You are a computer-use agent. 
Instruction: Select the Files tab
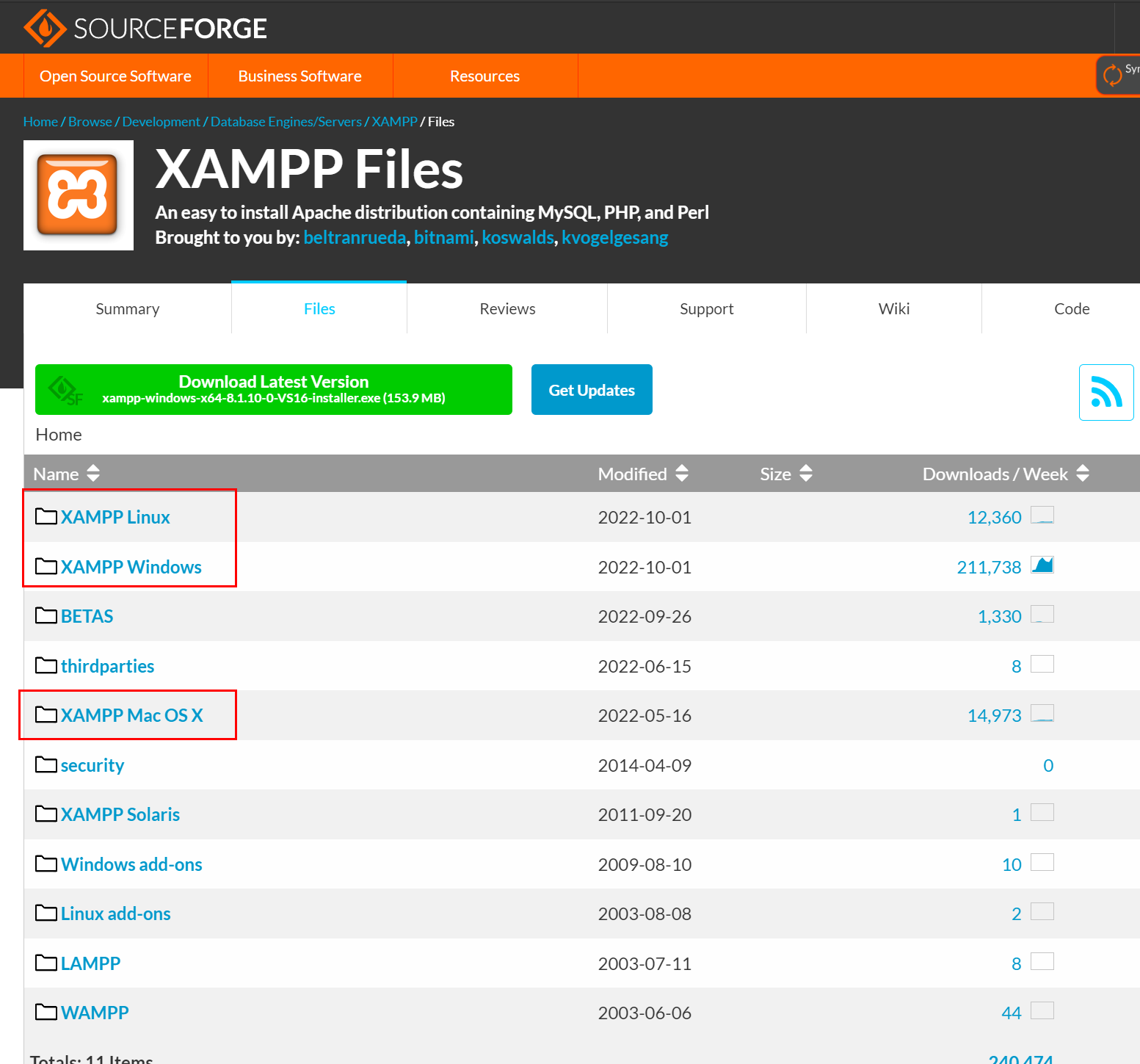point(319,308)
